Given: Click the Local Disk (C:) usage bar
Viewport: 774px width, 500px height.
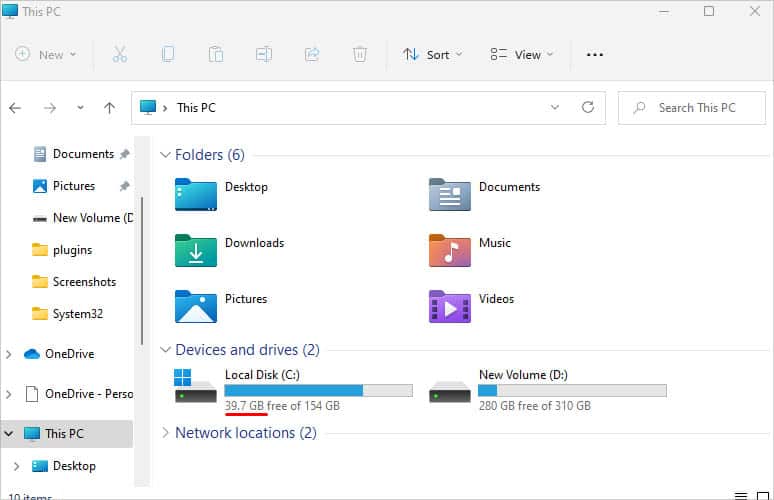Looking at the screenshot, I should (318, 390).
